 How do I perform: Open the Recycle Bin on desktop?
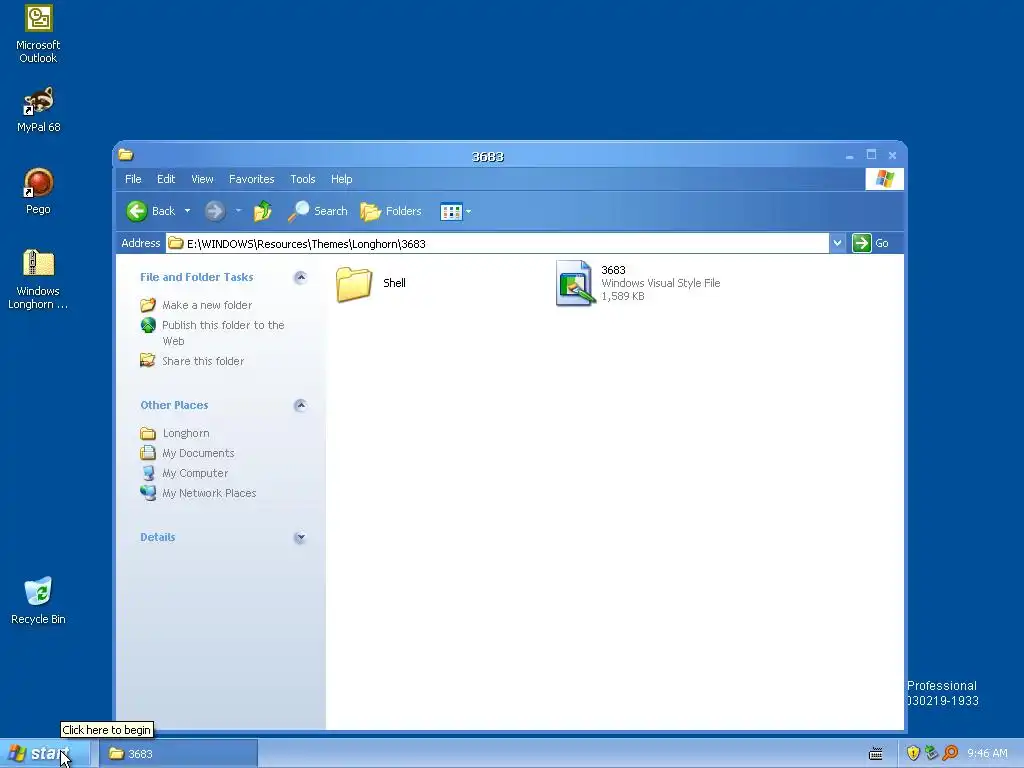pos(38,601)
